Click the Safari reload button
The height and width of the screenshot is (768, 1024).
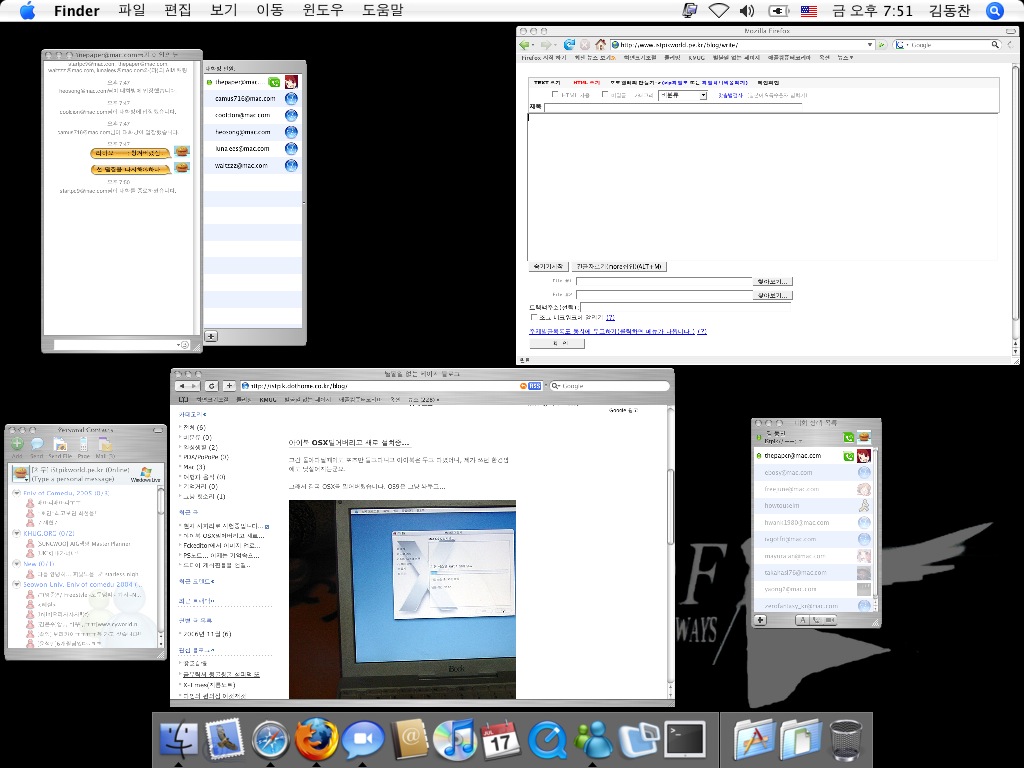[212, 385]
